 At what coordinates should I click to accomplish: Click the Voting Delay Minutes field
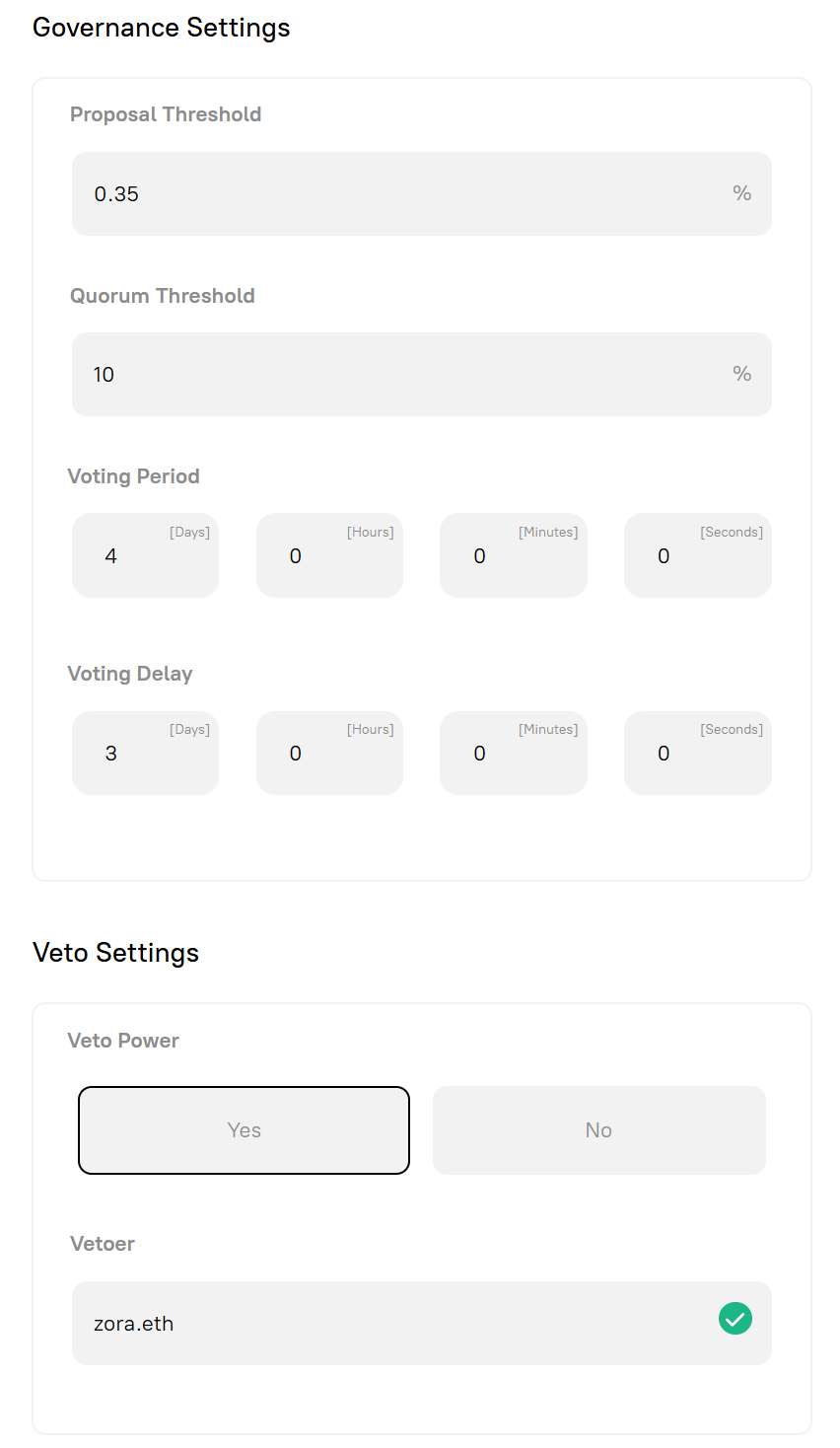coord(513,753)
